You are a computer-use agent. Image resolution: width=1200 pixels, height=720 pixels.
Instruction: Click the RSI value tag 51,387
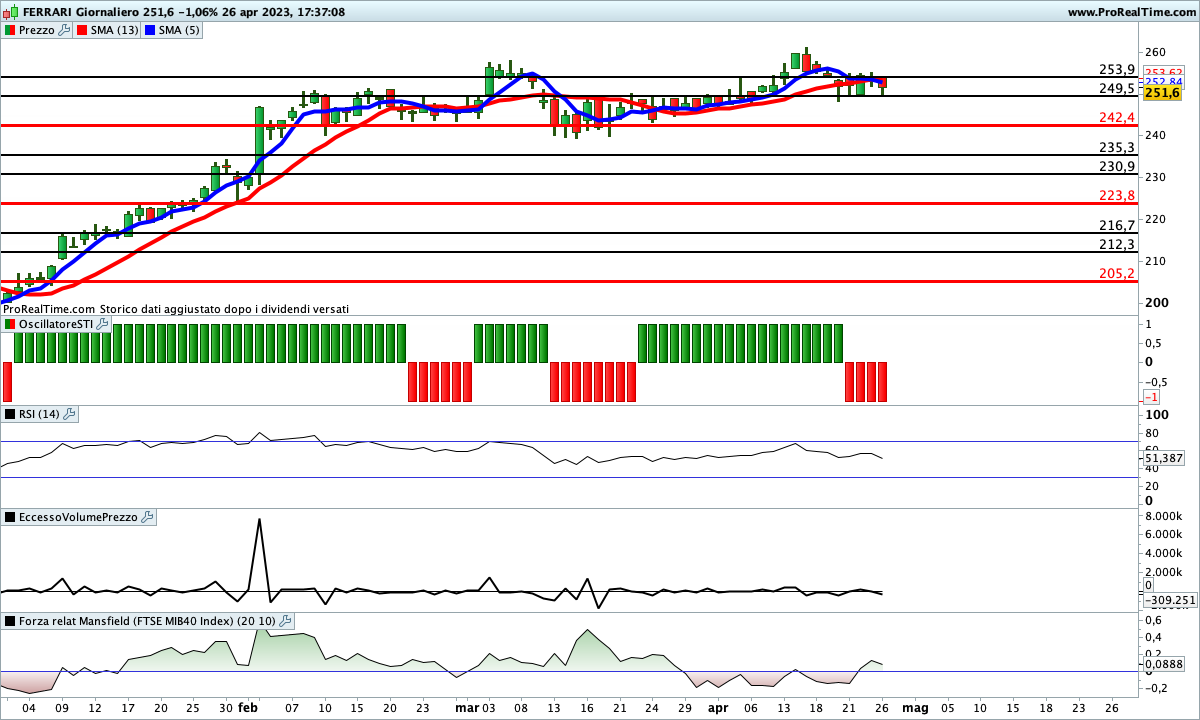(x=1163, y=458)
